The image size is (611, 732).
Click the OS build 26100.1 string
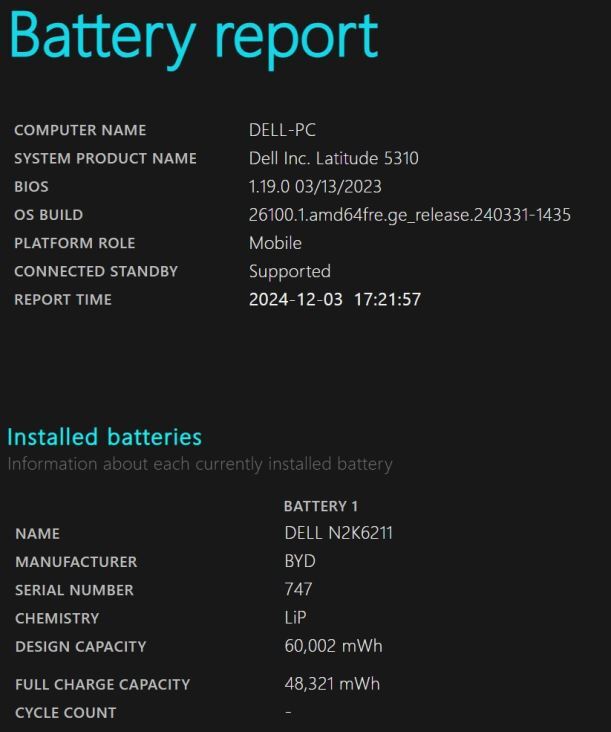409,215
